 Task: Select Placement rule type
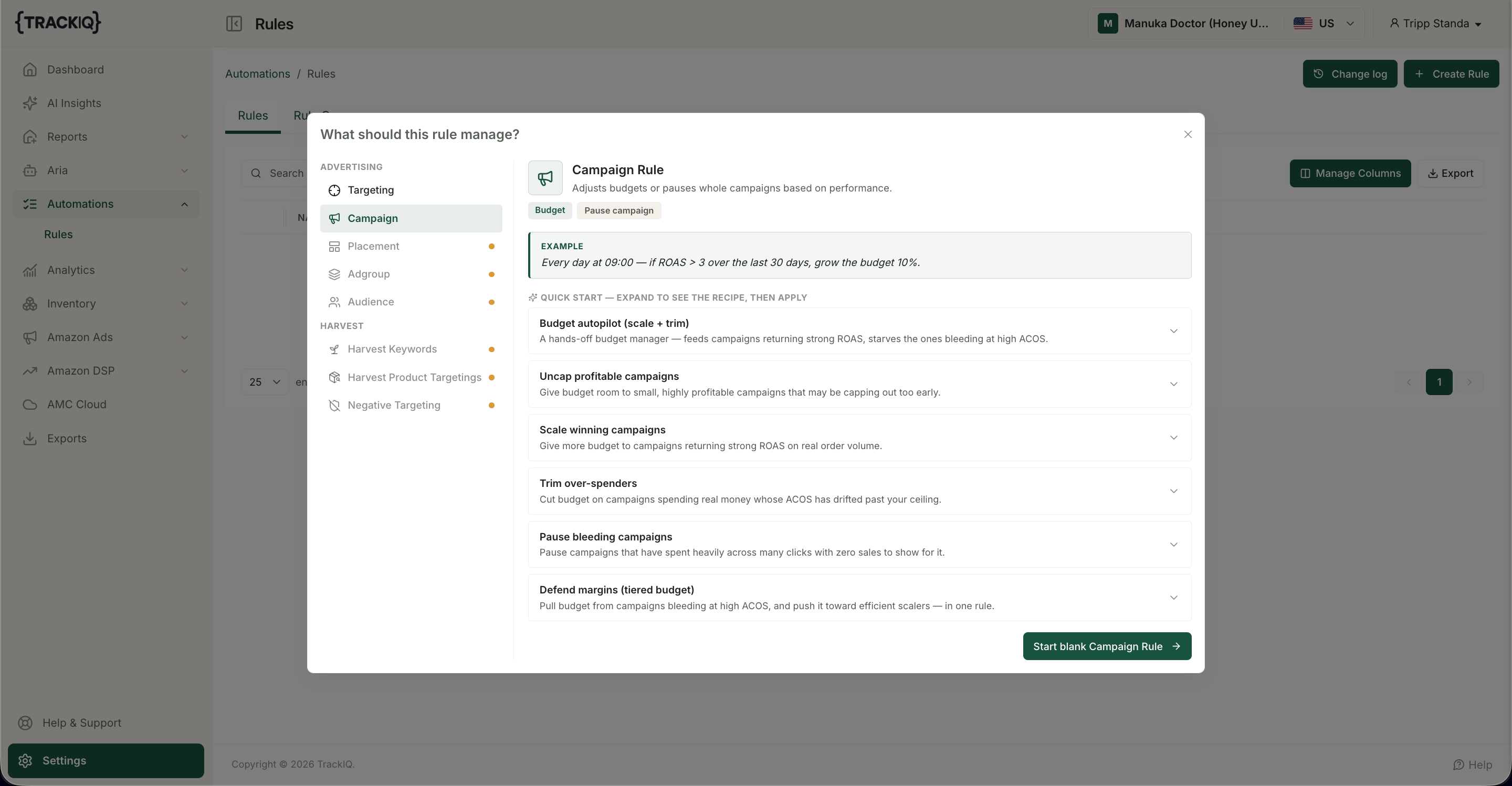411,247
